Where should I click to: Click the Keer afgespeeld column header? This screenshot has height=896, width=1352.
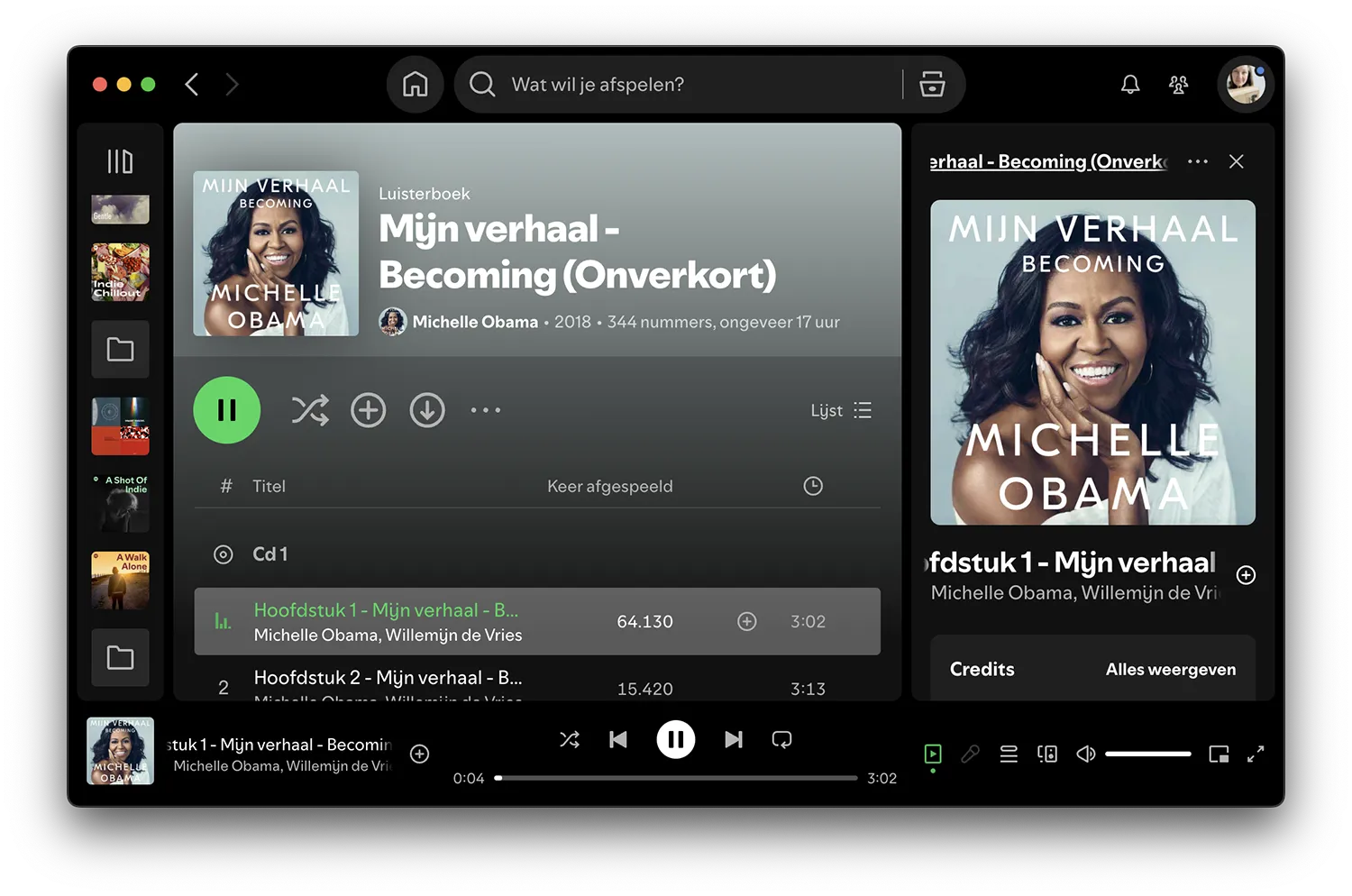coord(610,487)
